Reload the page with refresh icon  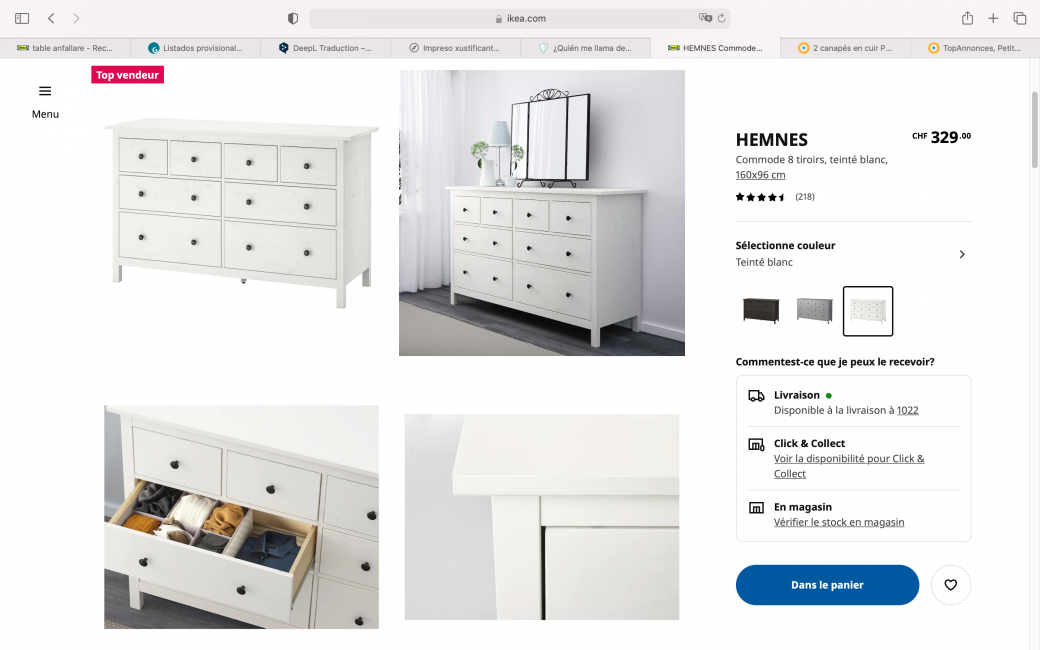(722, 19)
